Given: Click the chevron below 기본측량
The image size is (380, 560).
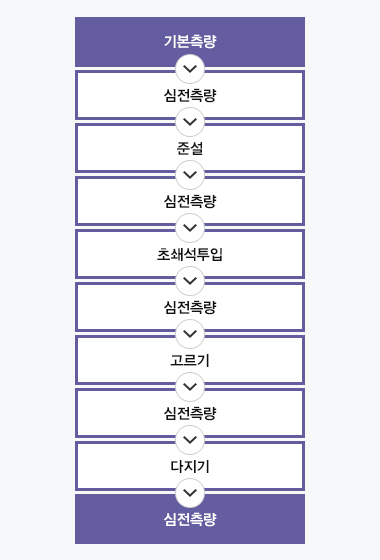Looking at the screenshot, I should (190, 69).
